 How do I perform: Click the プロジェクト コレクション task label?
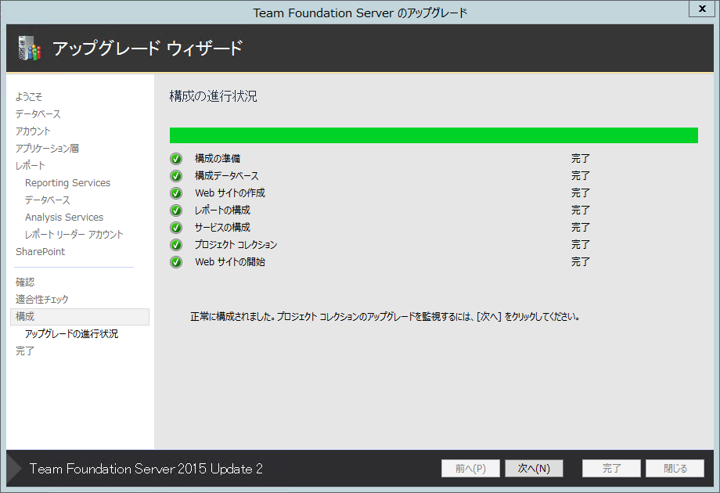click(236, 245)
